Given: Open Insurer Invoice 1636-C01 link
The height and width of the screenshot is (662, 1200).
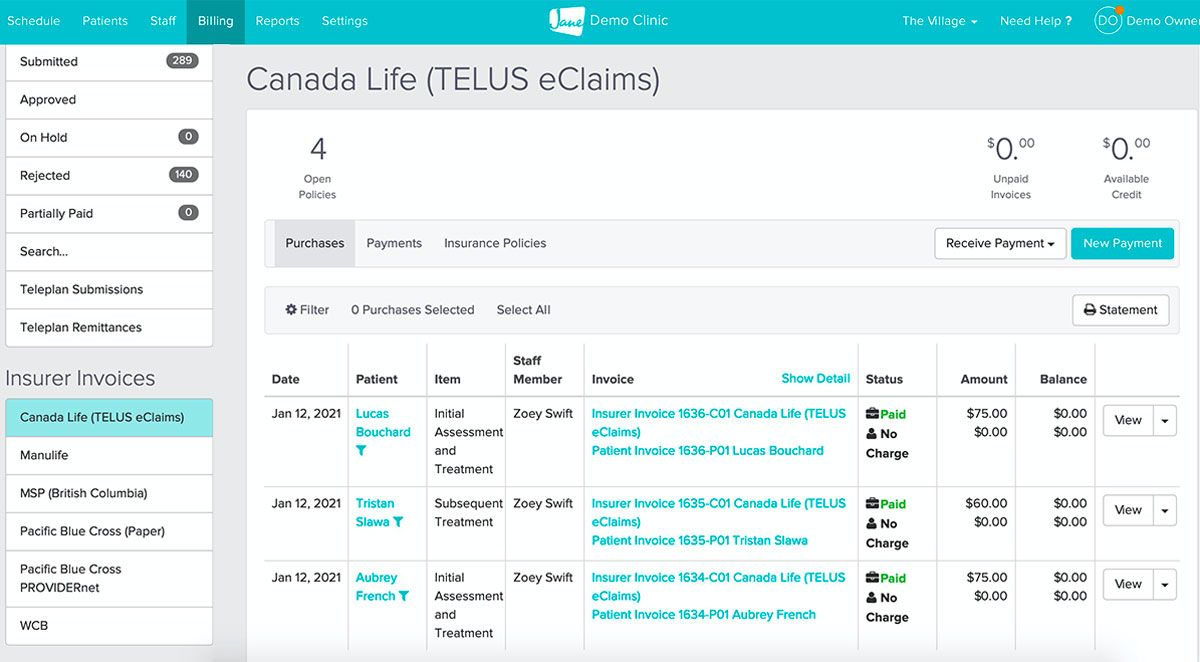Looking at the screenshot, I should point(718,414).
